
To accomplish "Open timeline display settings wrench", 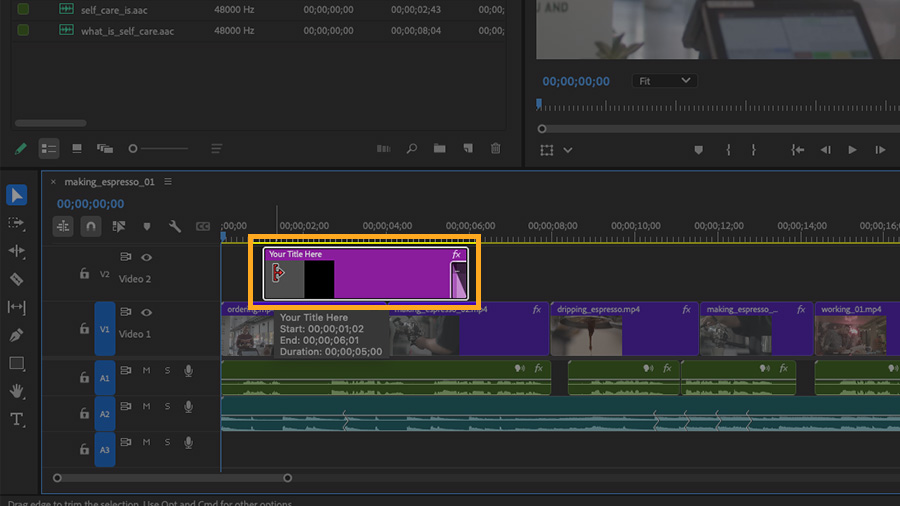I will pos(175,227).
